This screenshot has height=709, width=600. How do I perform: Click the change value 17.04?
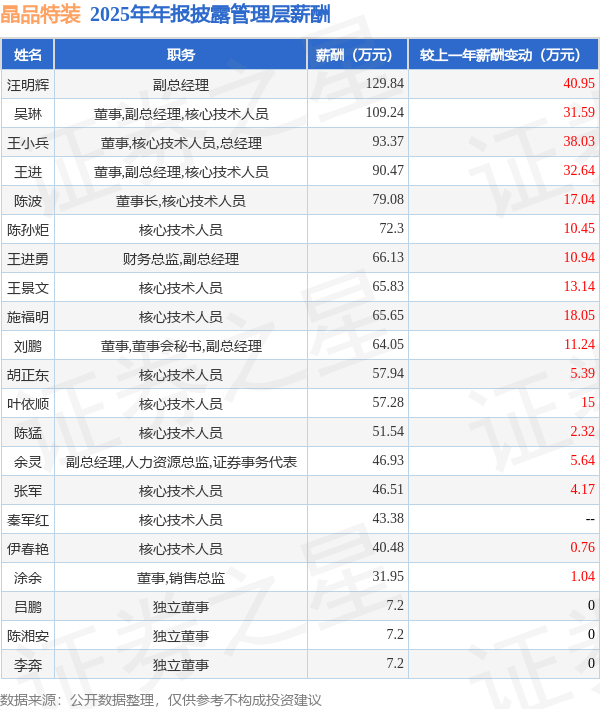[579, 199]
